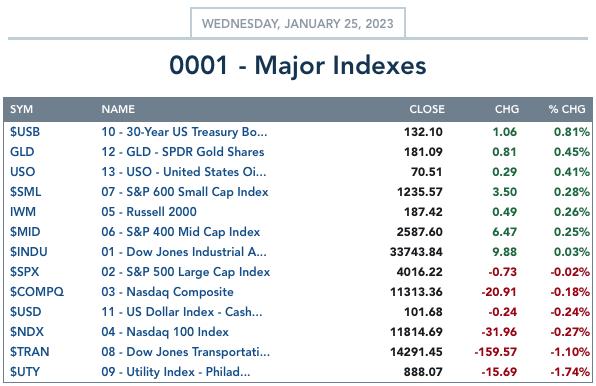Click the Wednesday, January 25, 2023 date tab
Screen dimensions: 596x386
[298, 23]
